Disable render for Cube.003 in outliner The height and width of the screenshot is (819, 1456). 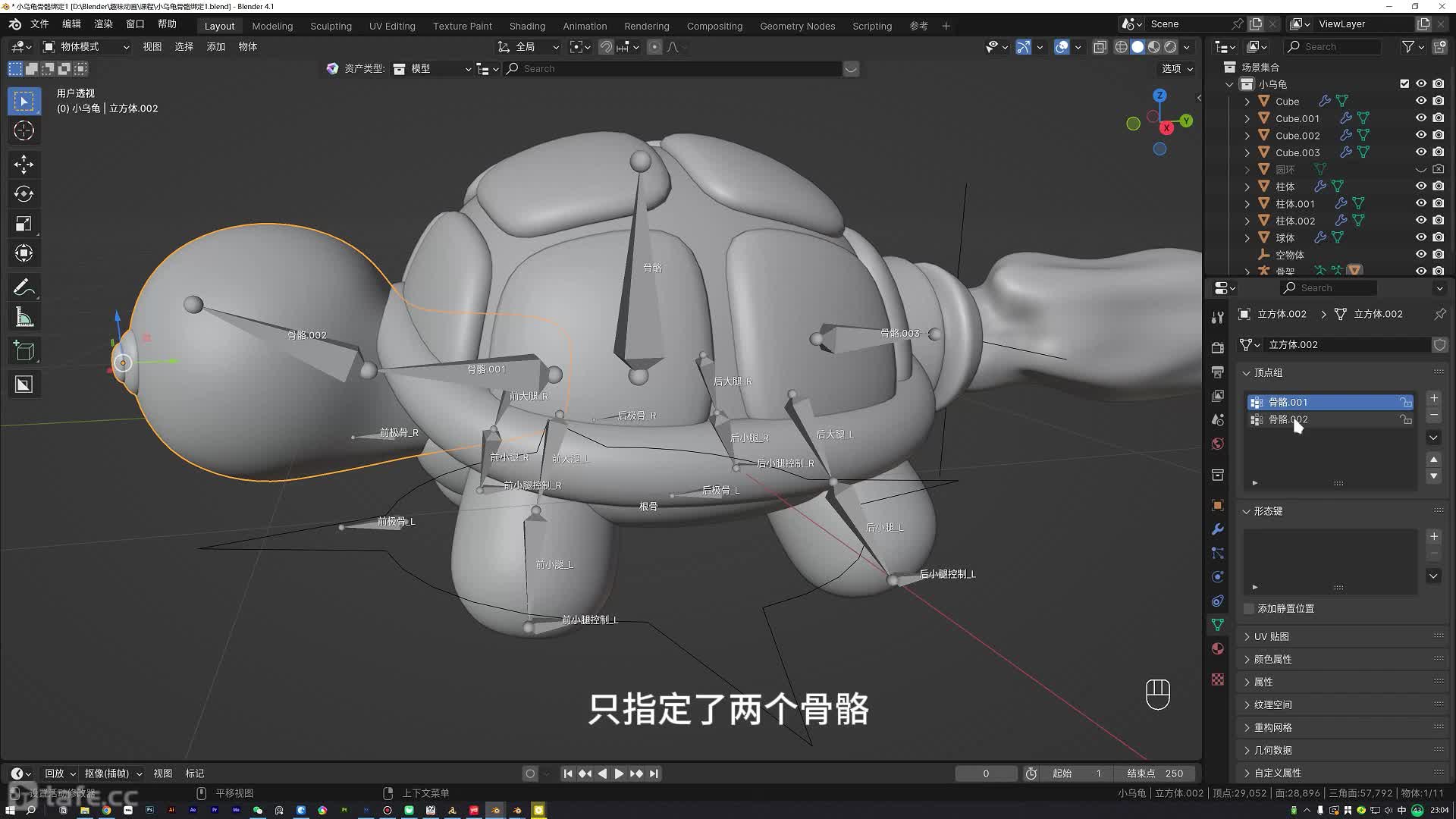click(1439, 152)
